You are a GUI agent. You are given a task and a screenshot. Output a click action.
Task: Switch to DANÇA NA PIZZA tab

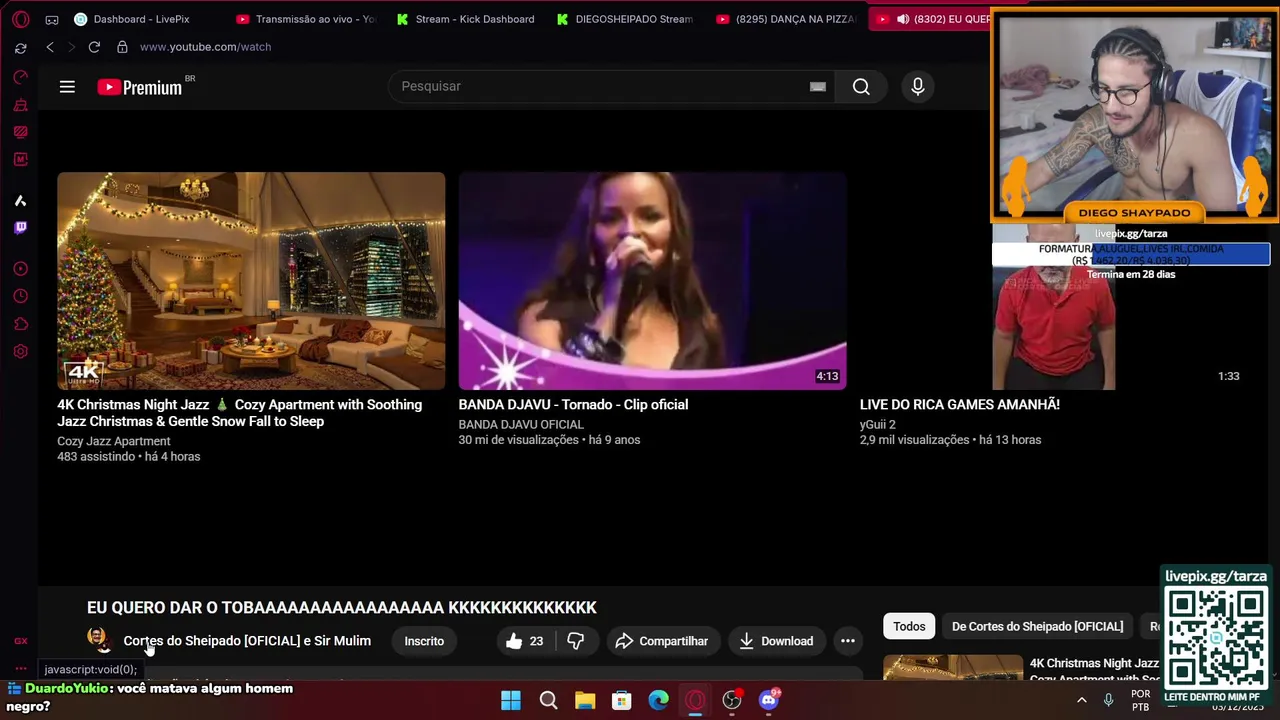(786, 19)
